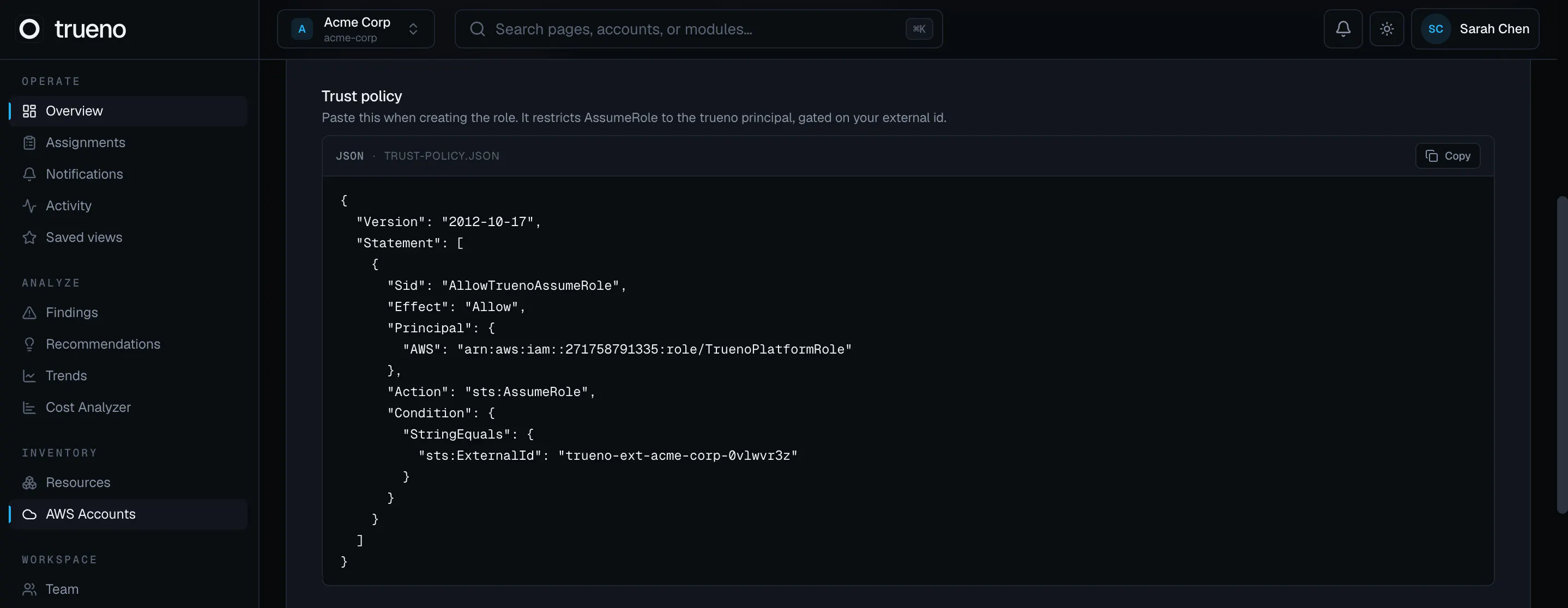Viewport: 1568px width, 608px height.
Task: Focus the search pages, accounts, or modules field
Action: pyautogui.click(x=698, y=28)
